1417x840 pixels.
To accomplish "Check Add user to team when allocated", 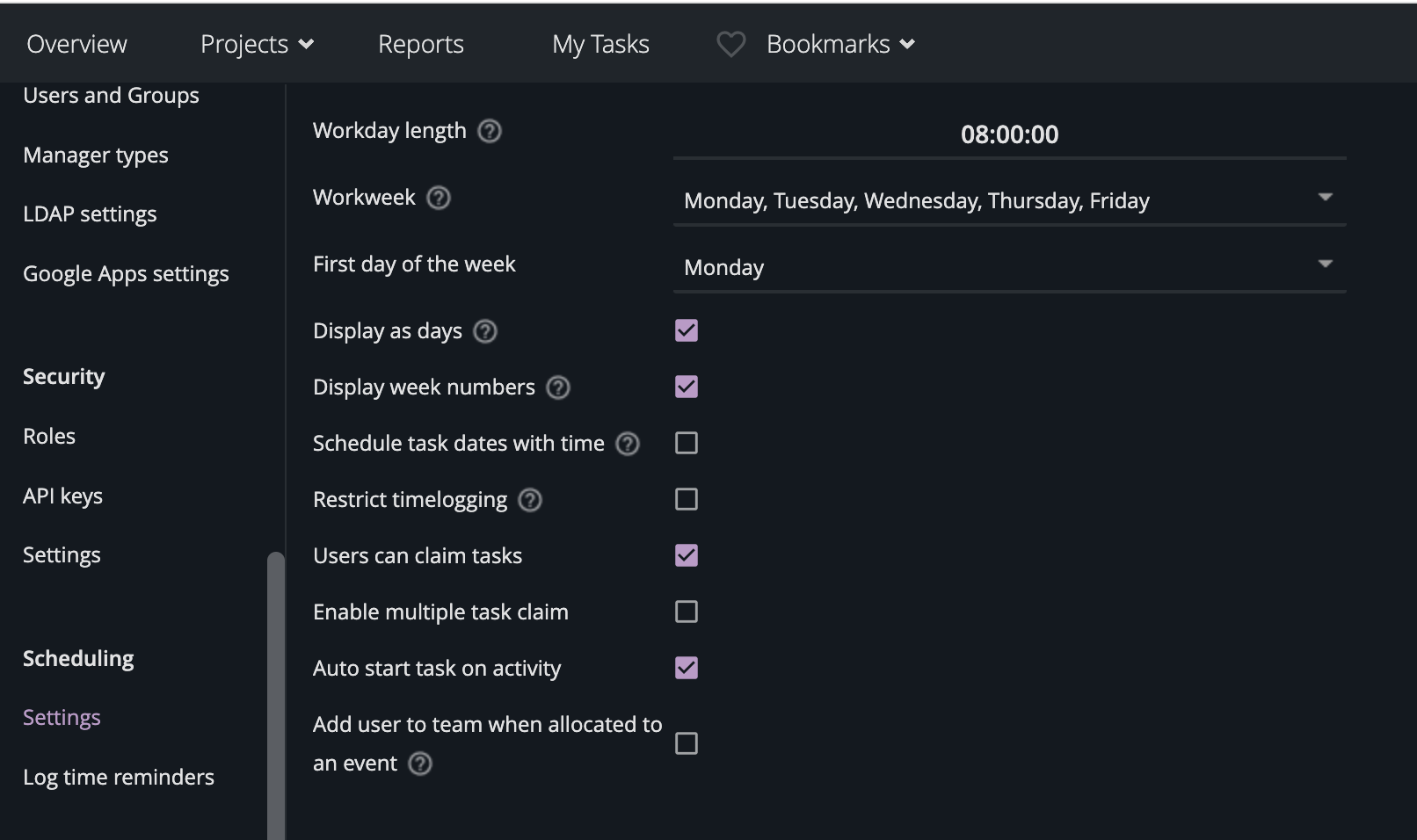I will click(687, 743).
